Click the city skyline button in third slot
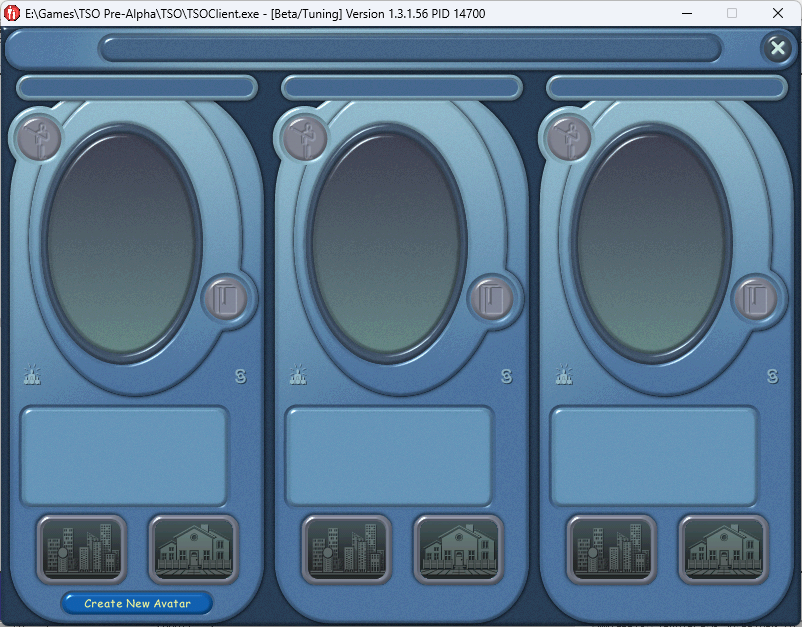The height and width of the screenshot is (627, 802). pyautogui.click(x=612, y=550)
